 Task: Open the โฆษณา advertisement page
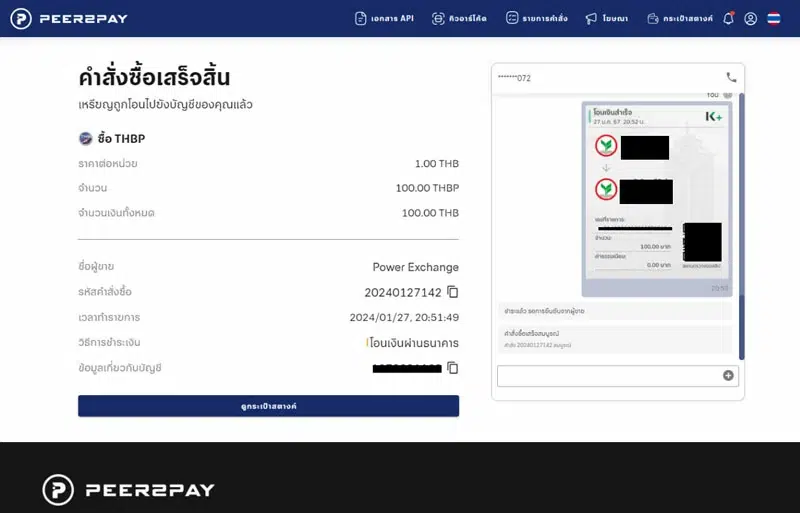[x=607, y=18]
